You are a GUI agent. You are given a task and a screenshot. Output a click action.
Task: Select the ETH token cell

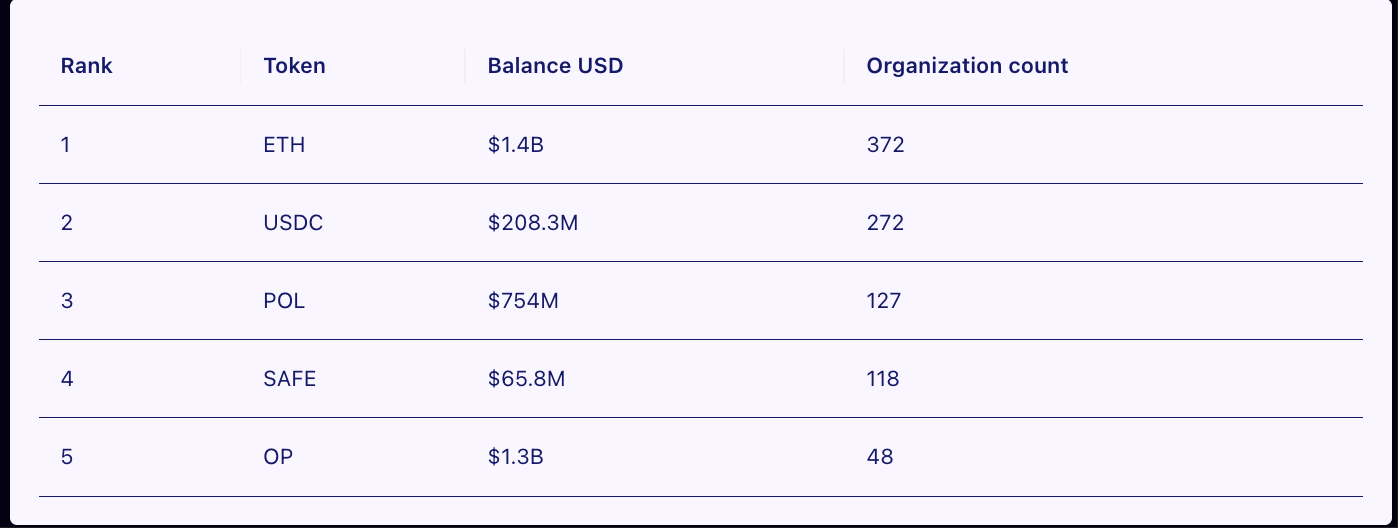pos(284,145)
